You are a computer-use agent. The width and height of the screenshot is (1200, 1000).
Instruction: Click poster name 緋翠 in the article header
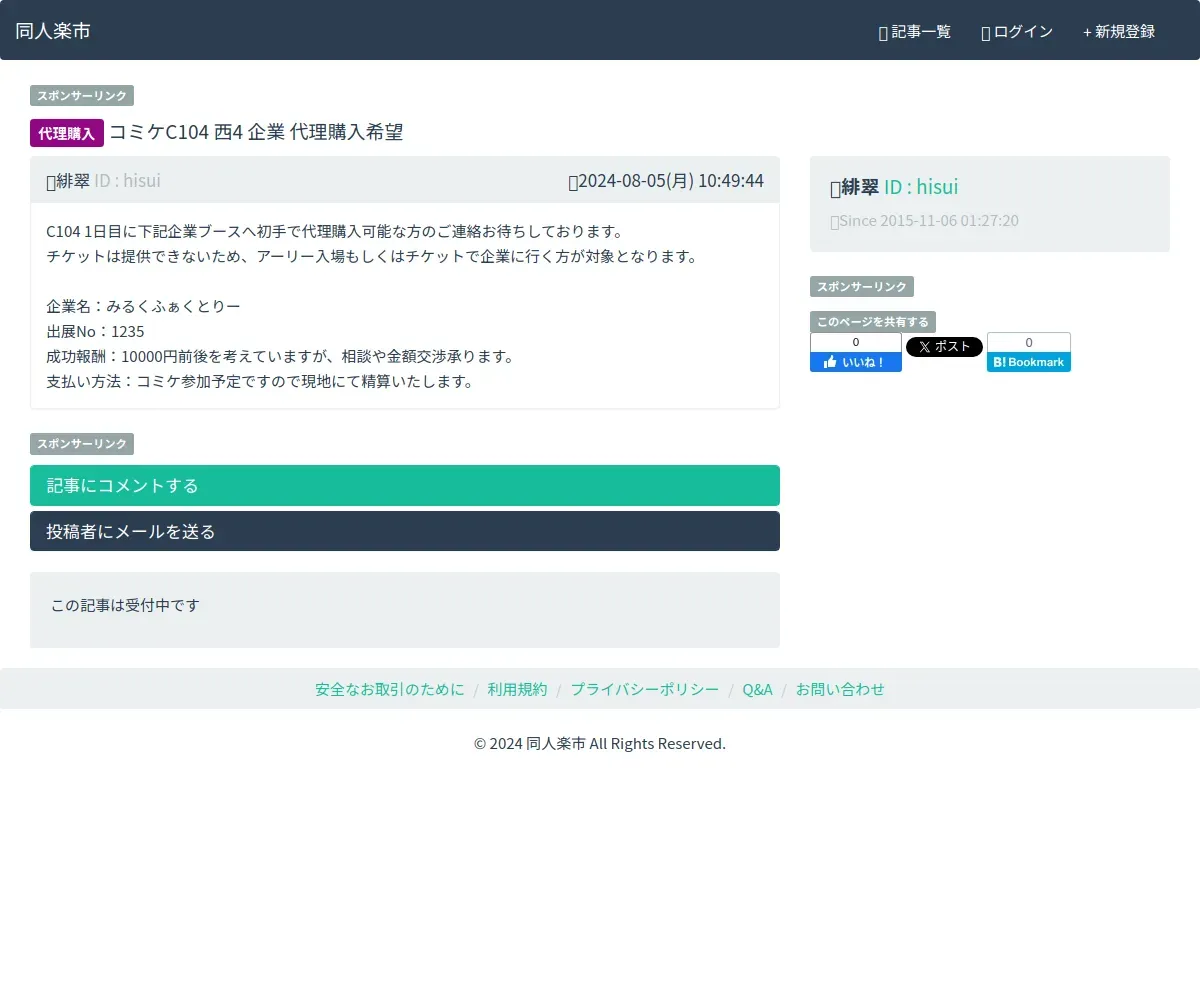click(x=73, y=181)
